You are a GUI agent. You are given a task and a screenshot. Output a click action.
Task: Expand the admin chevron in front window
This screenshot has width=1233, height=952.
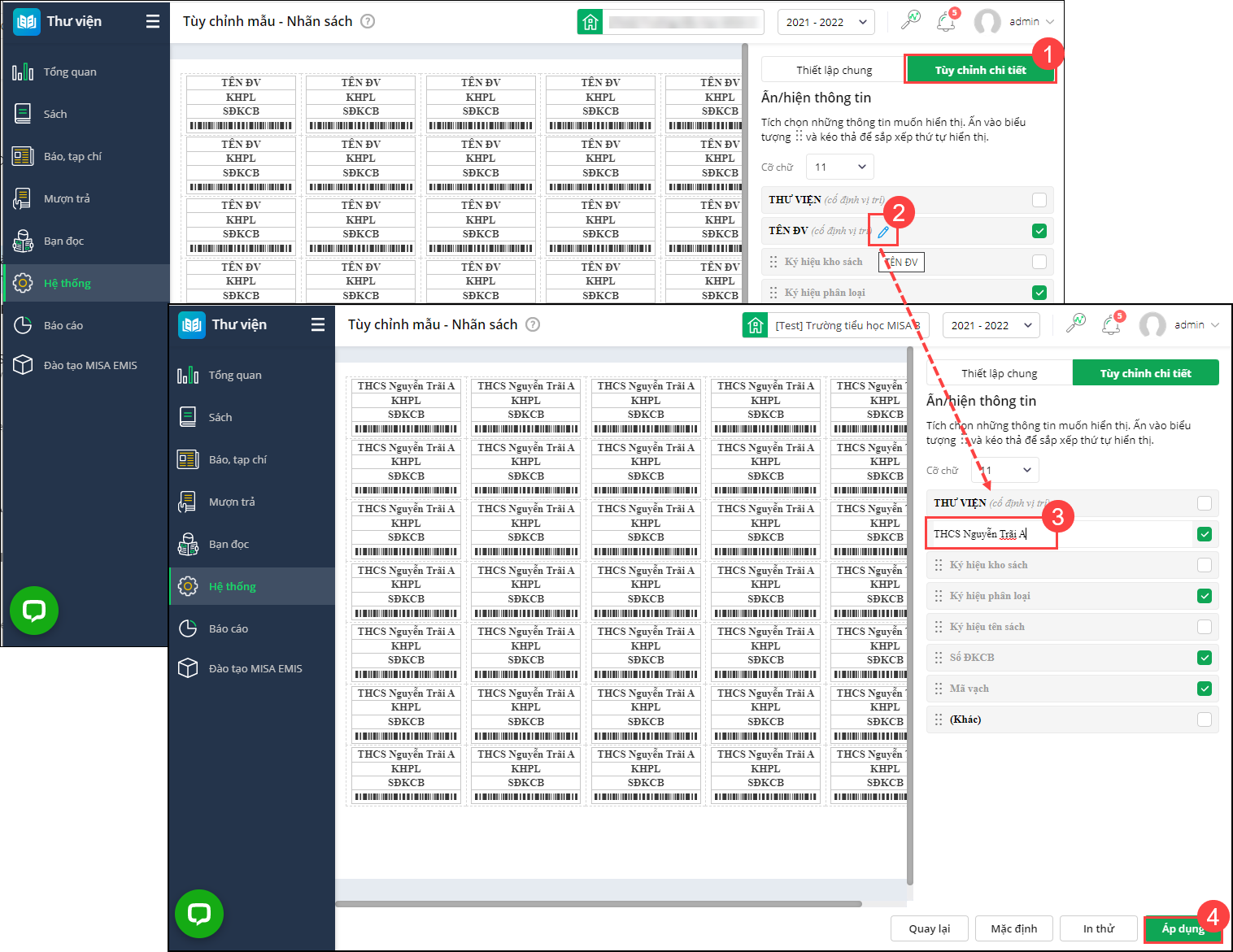1215,325
